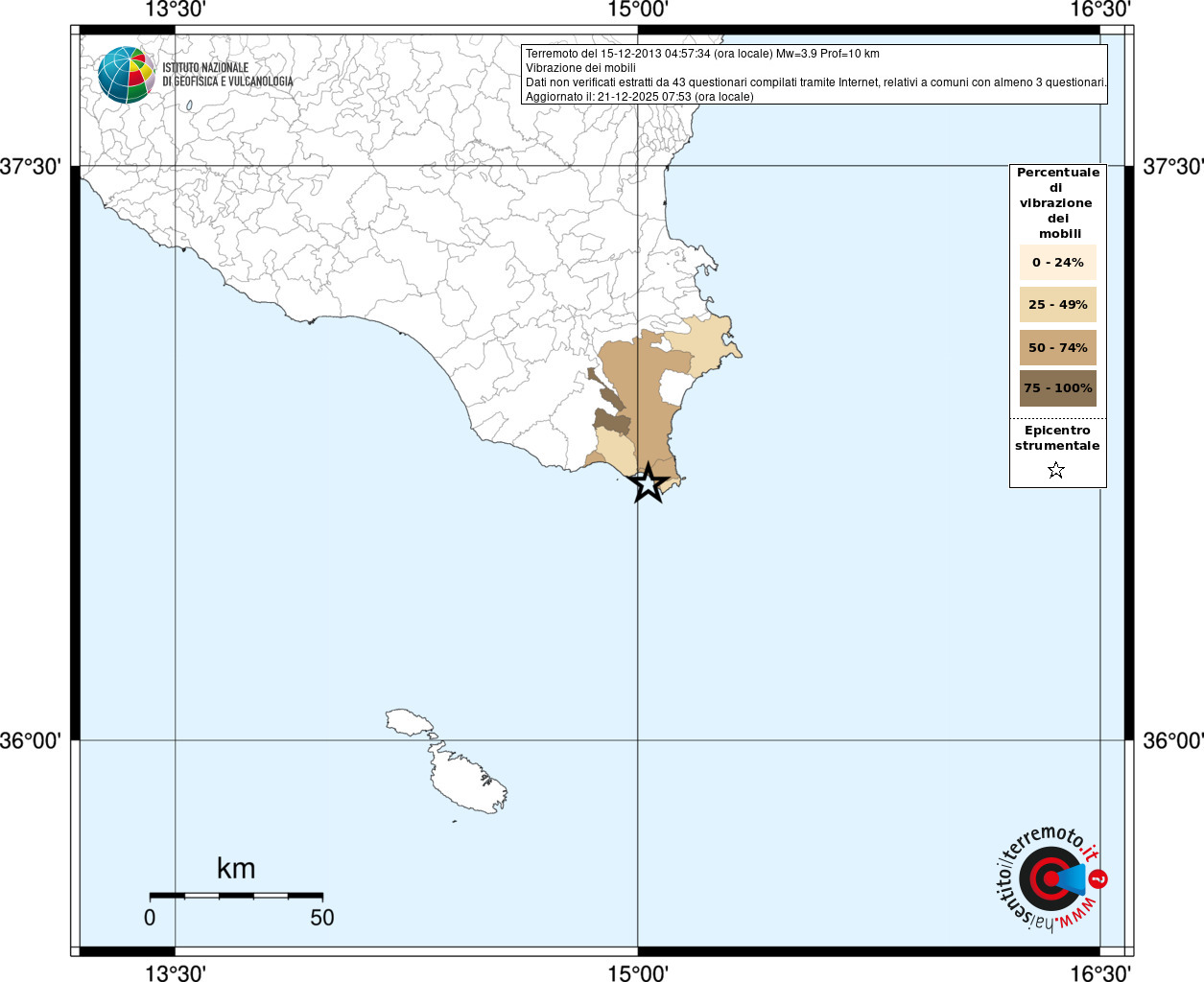This screenshot has height=982, width=1204.
Task: Select the 25 - 49% legend swatch
Action: 1057,305
